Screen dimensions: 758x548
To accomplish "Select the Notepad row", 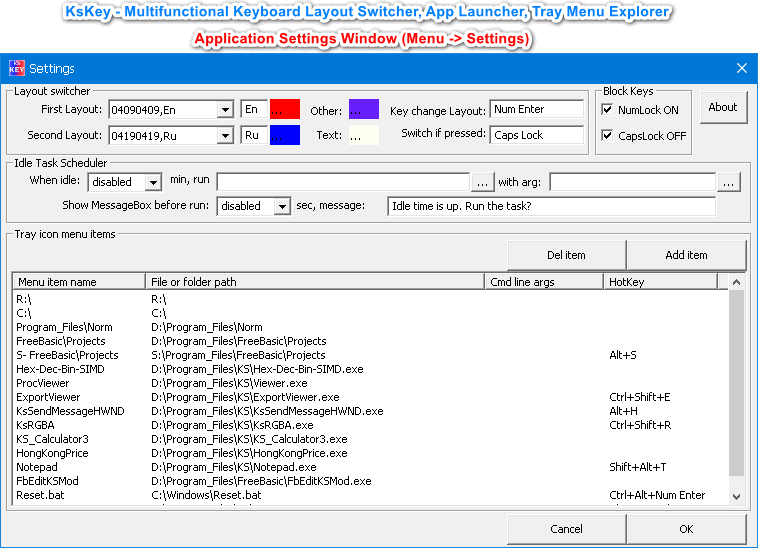I will [370, 468].
